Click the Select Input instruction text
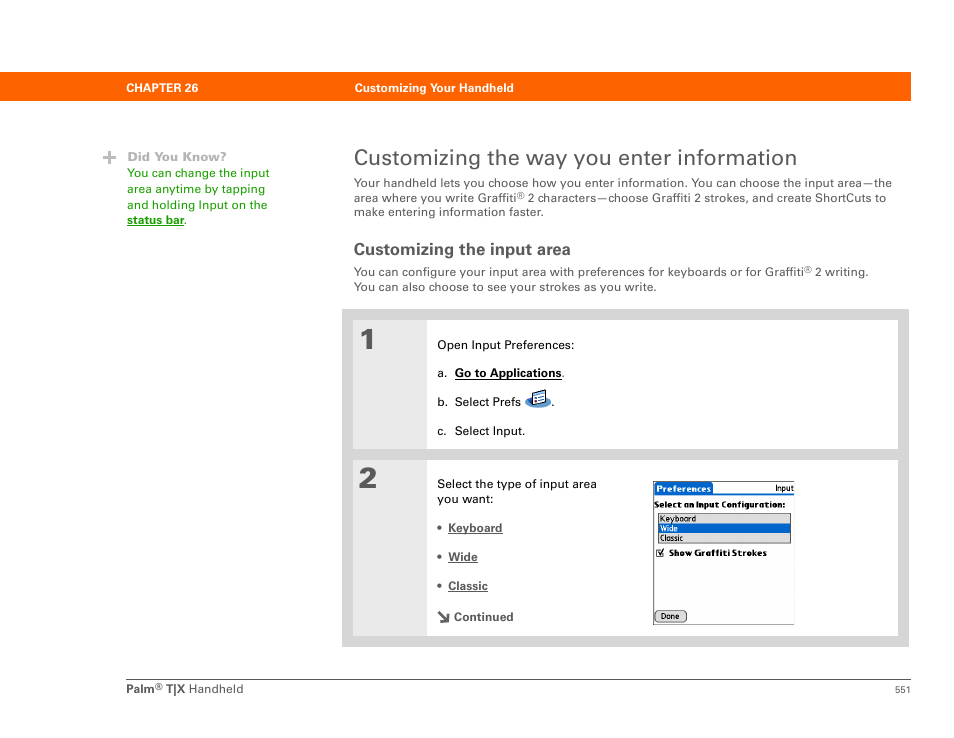954x738 pixels. (x=489, y=431)
